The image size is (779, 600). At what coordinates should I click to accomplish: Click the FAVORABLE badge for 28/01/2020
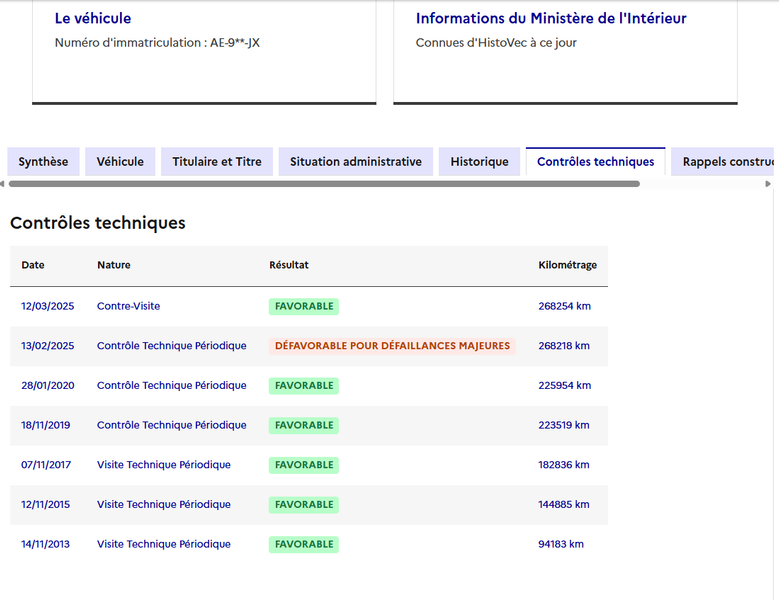point(304,386)
